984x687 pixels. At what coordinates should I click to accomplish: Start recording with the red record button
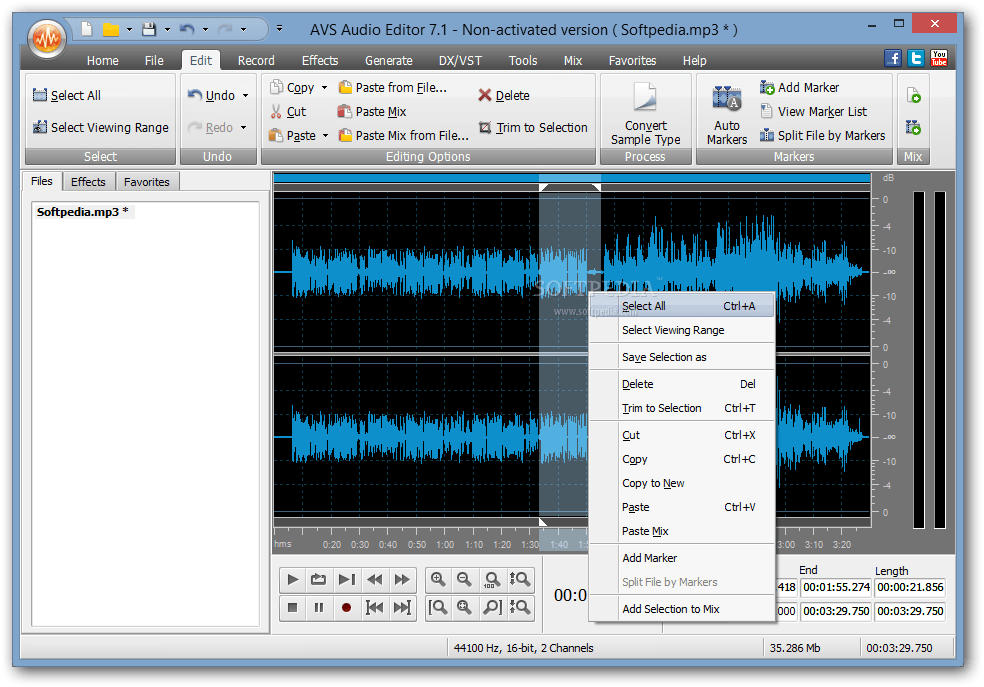pos(345,607)
